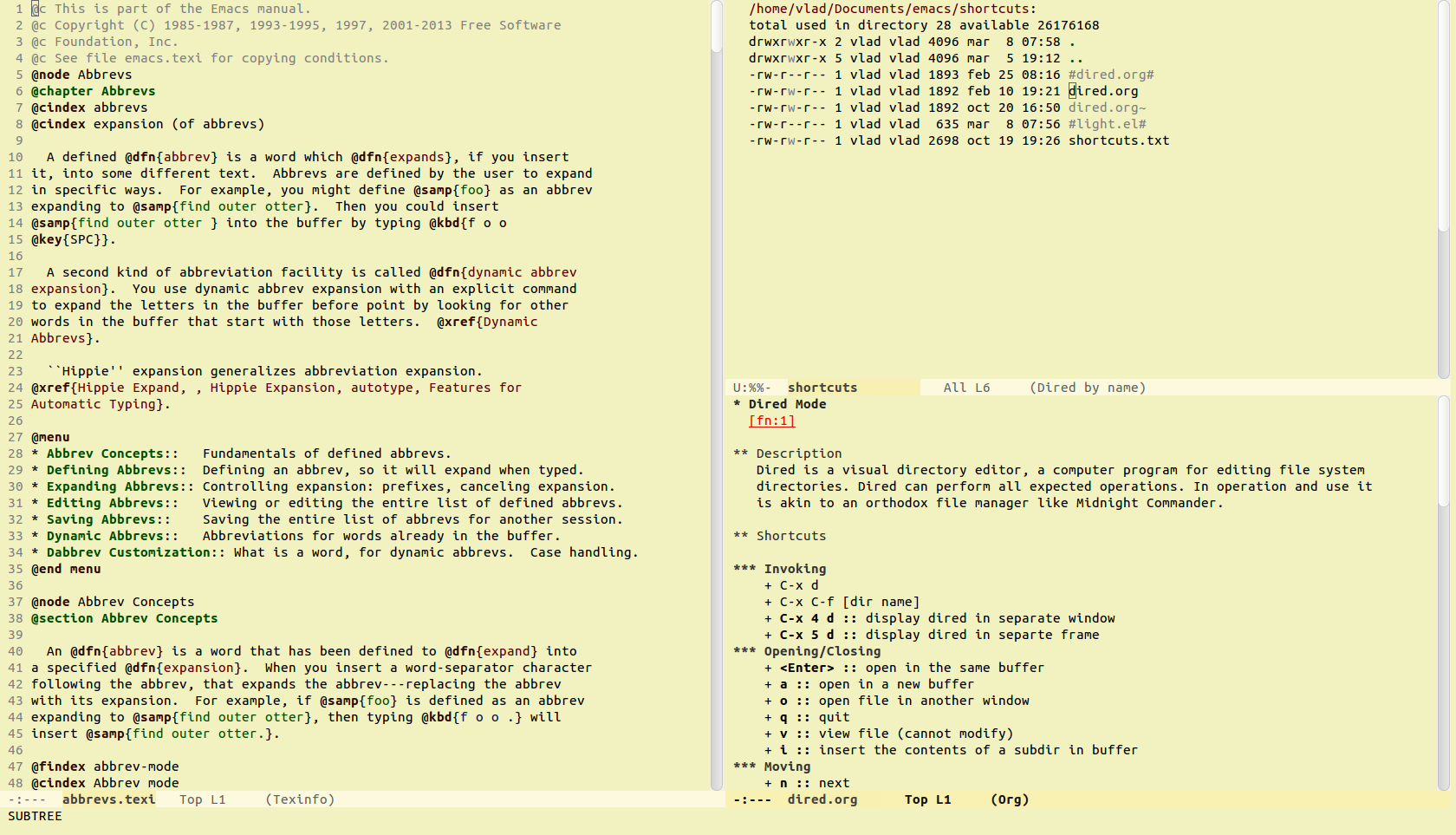Collapse the '** Description' org heading

point(797,453)
